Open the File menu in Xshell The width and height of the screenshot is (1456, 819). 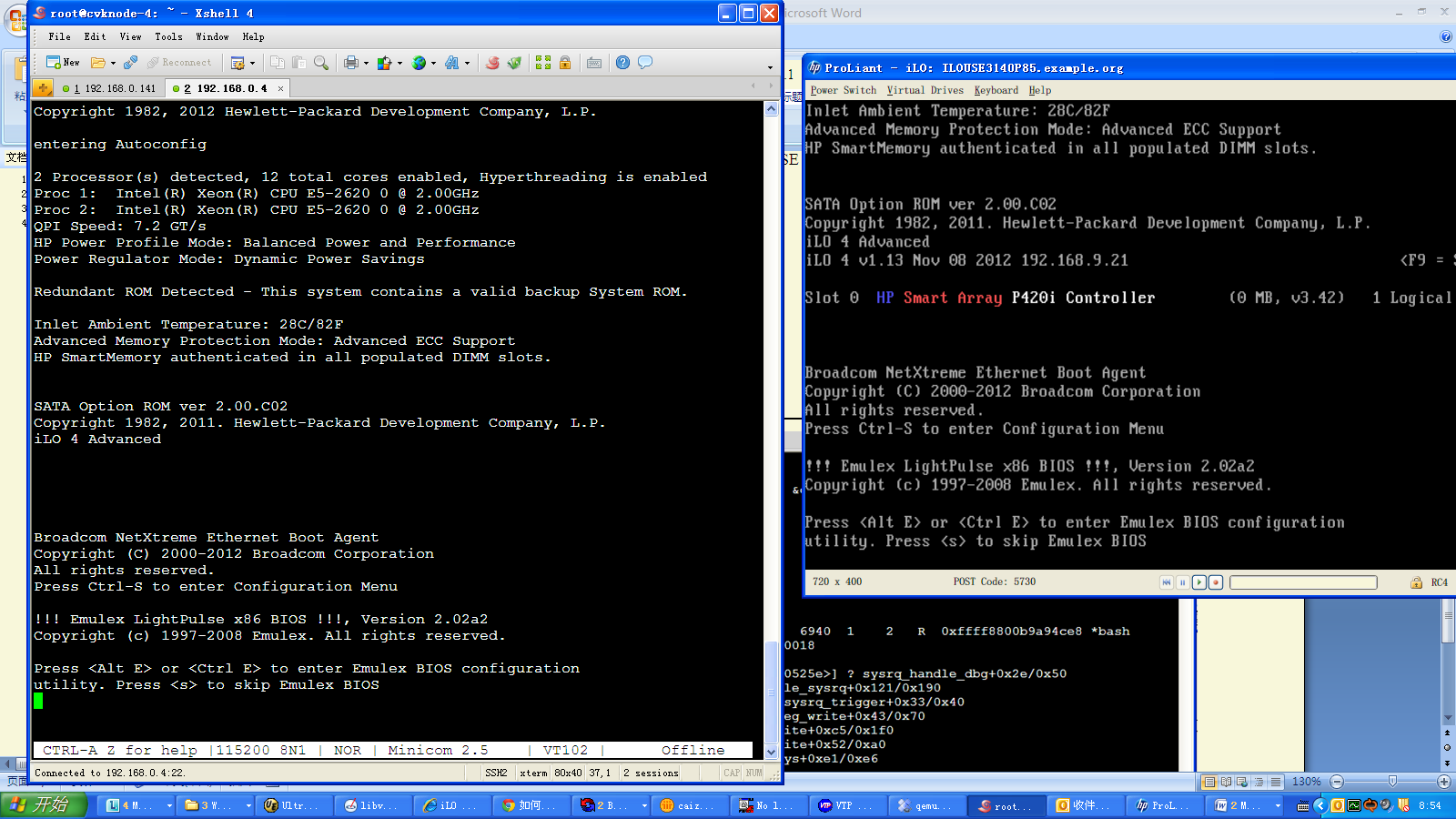tap(59, 37)
